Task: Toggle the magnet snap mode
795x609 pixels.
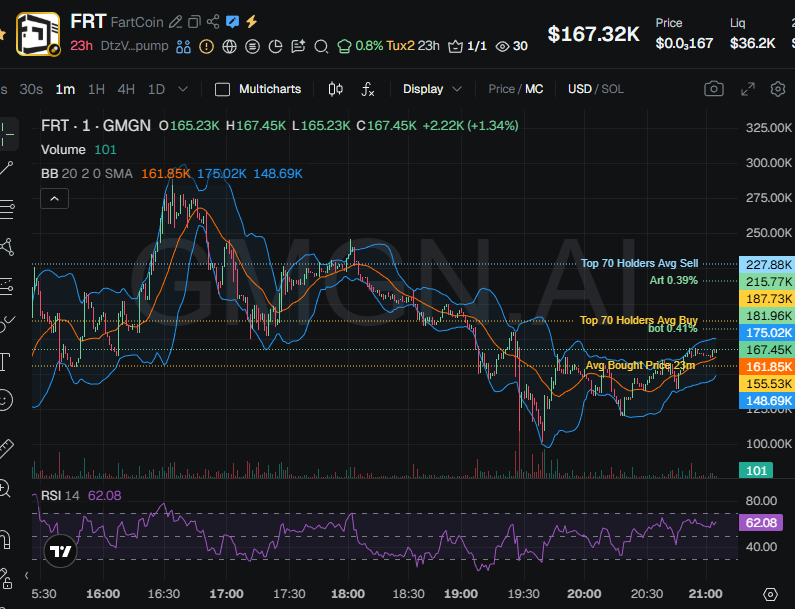Action: (5, 539)
